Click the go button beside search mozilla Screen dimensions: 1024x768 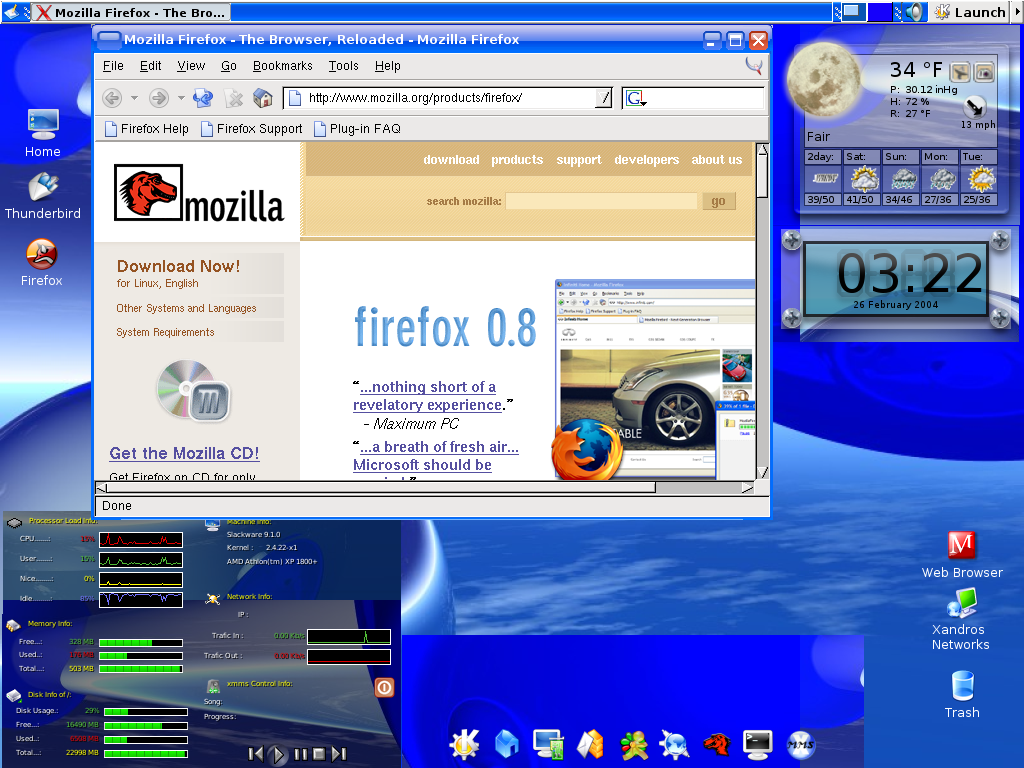tap(718, 201)
